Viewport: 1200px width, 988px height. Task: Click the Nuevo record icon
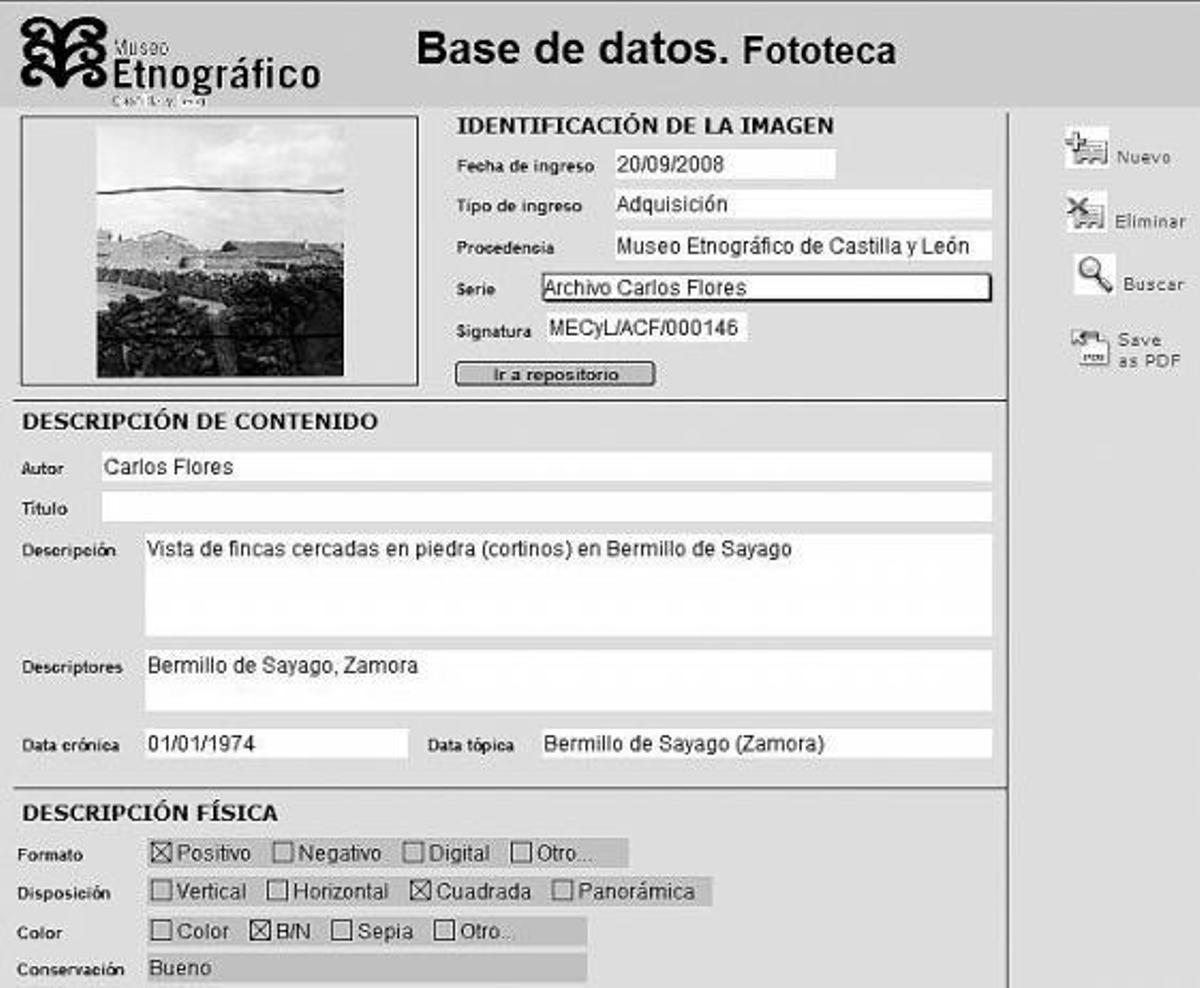point(1087,150)
